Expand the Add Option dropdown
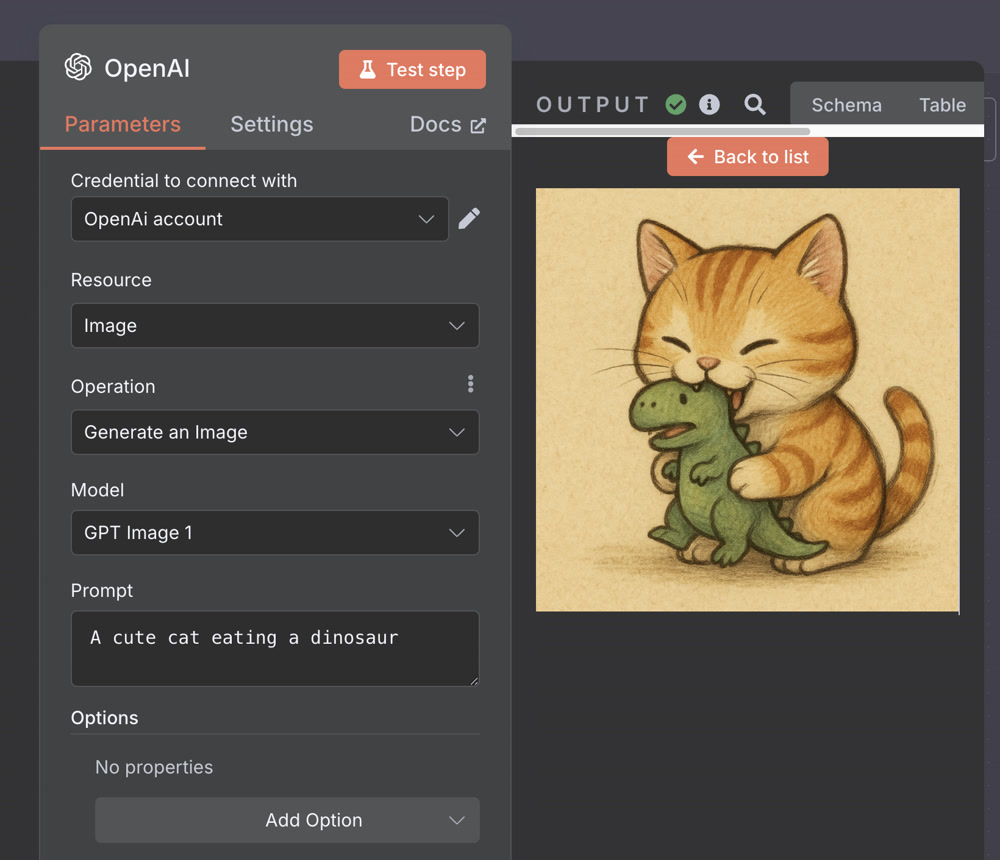 (x=287, y=820)
